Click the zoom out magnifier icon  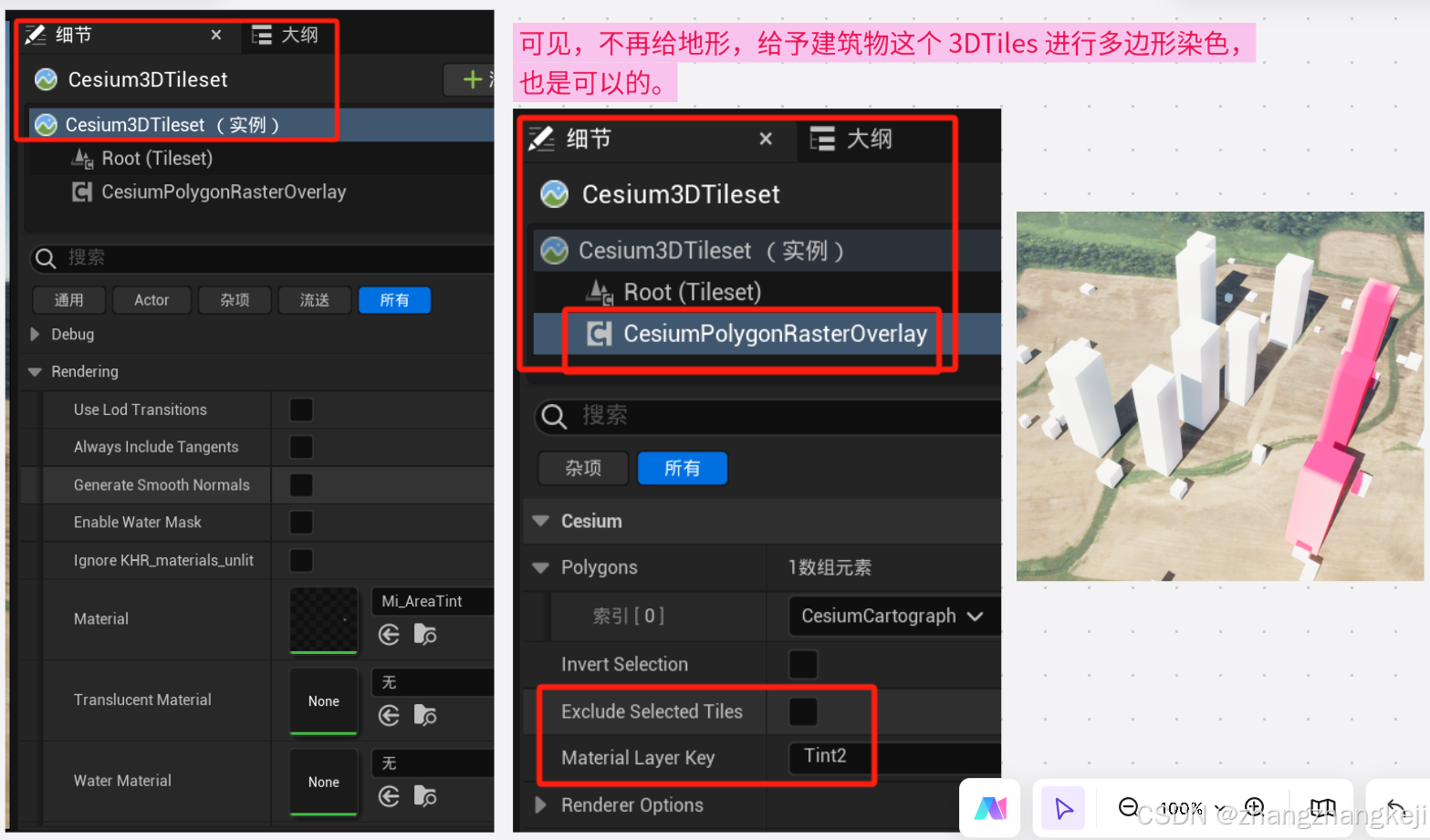[1129, 808]
